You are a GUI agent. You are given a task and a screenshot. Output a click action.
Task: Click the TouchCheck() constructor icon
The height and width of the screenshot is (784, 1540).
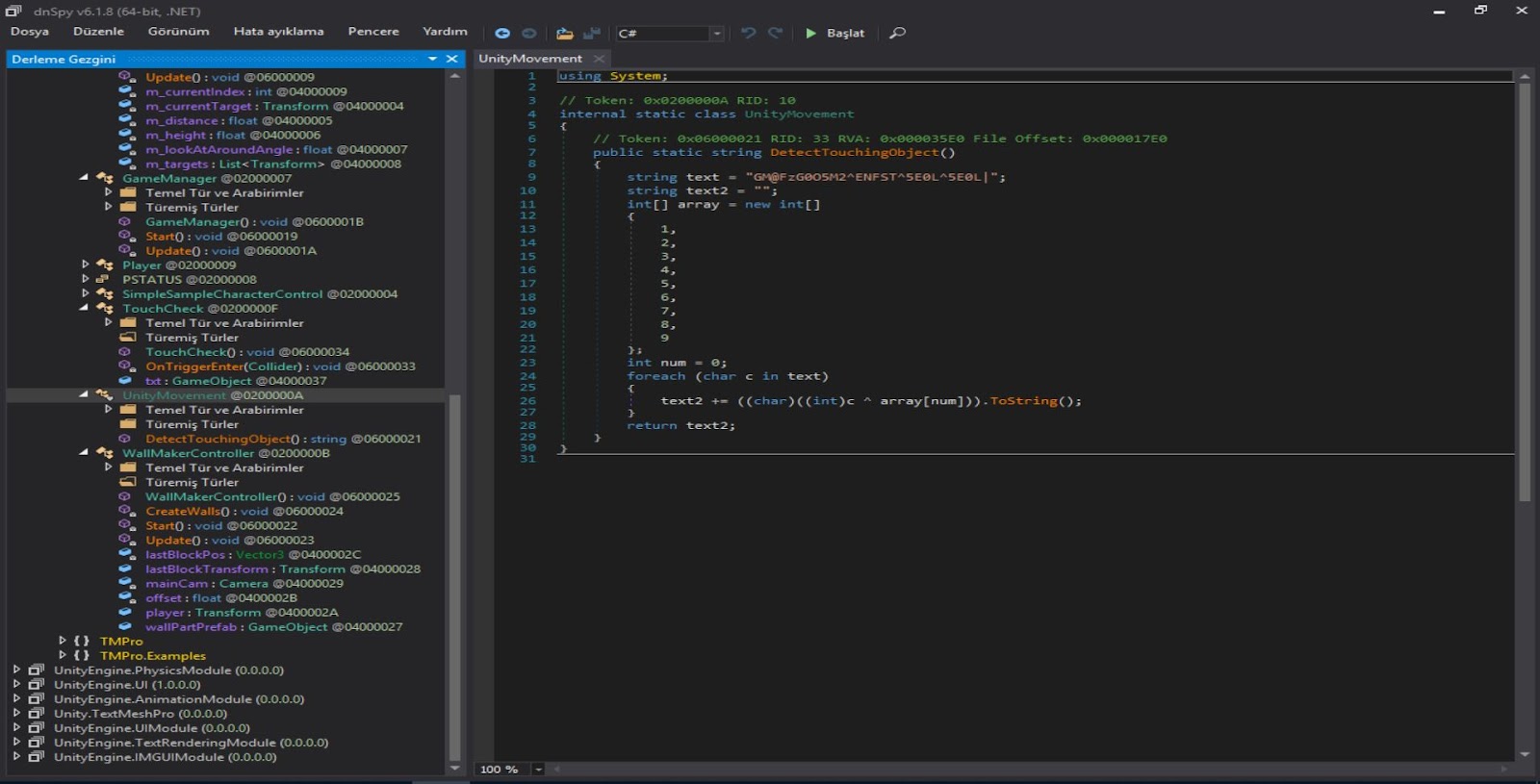(x=124, y=352)
